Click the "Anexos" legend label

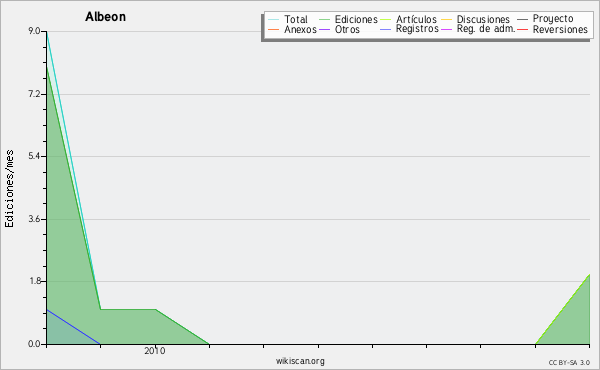click(x=300, y=29)
